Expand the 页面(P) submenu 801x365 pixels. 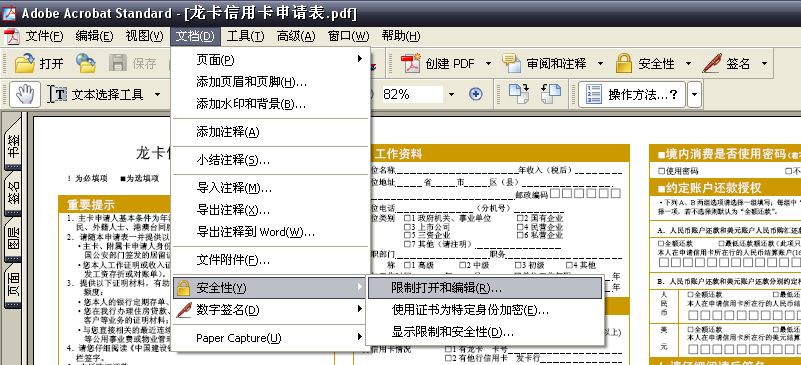coord(360,59)
